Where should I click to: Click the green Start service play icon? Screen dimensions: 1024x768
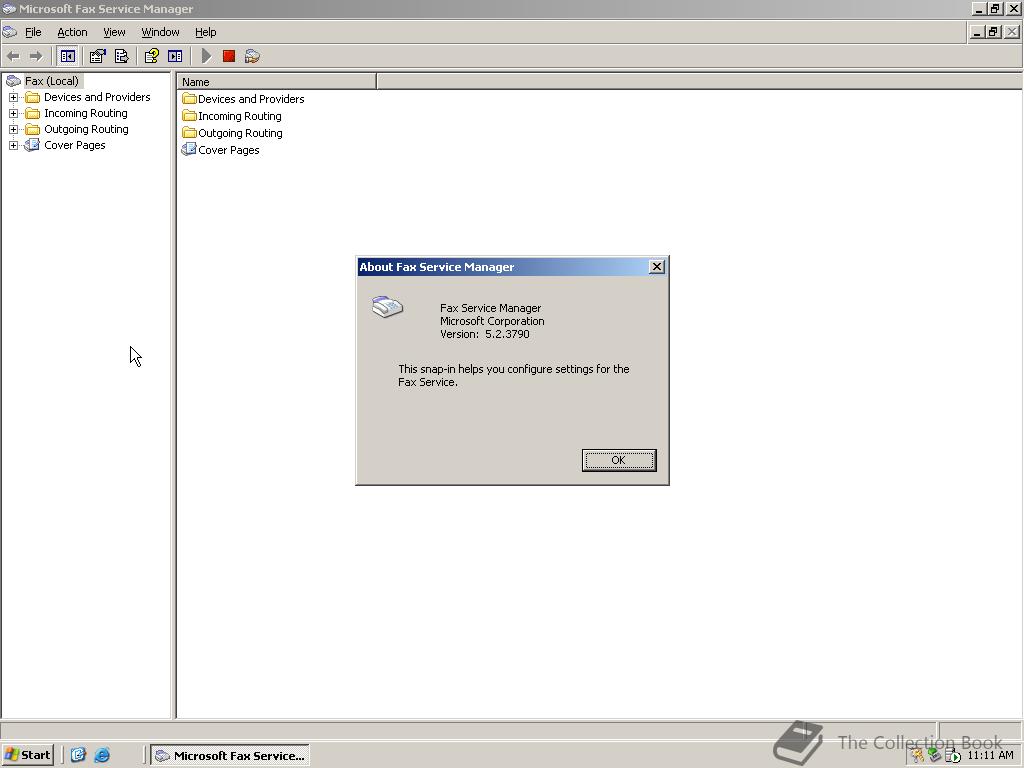pos(206,56)
